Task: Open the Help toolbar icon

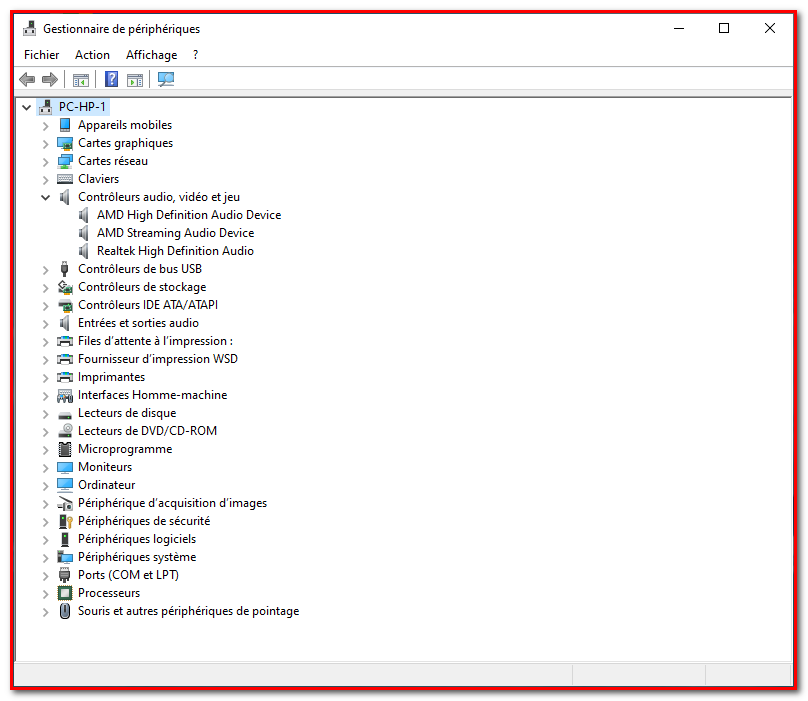Action: [111, 79]
